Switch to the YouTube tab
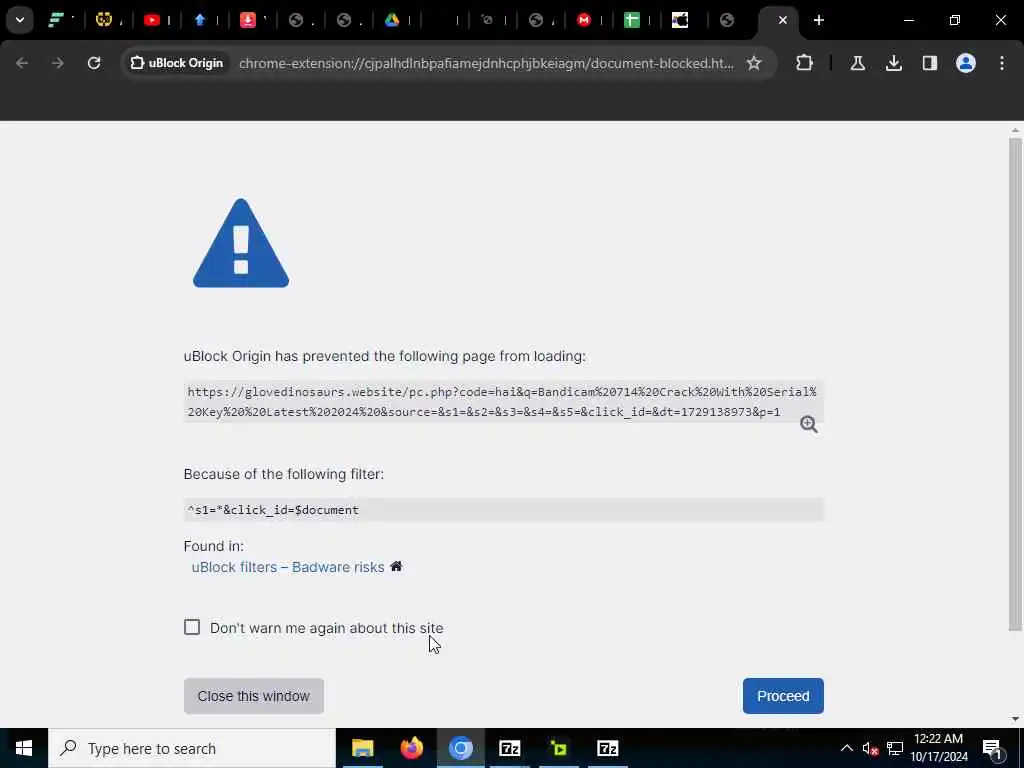The height and width of the screenshot is (768, 1024). (152, 20)
